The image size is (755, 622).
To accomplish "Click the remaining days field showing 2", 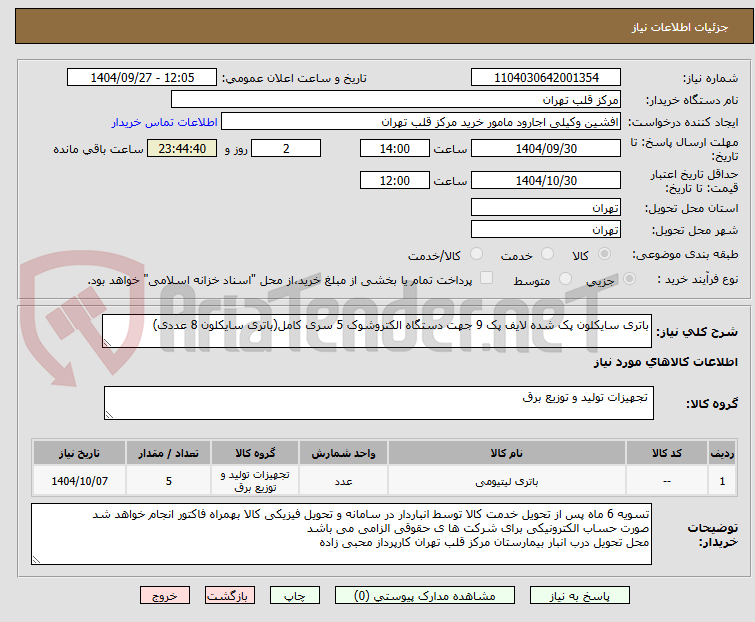I will pos(286,148).
